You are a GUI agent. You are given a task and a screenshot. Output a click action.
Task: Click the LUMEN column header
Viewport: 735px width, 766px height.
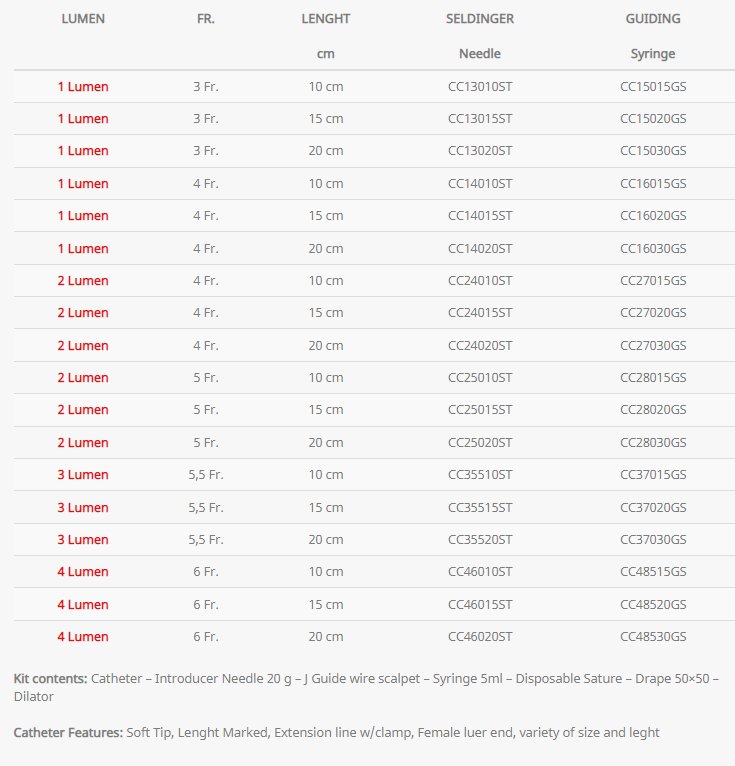(x=83, y=19)
